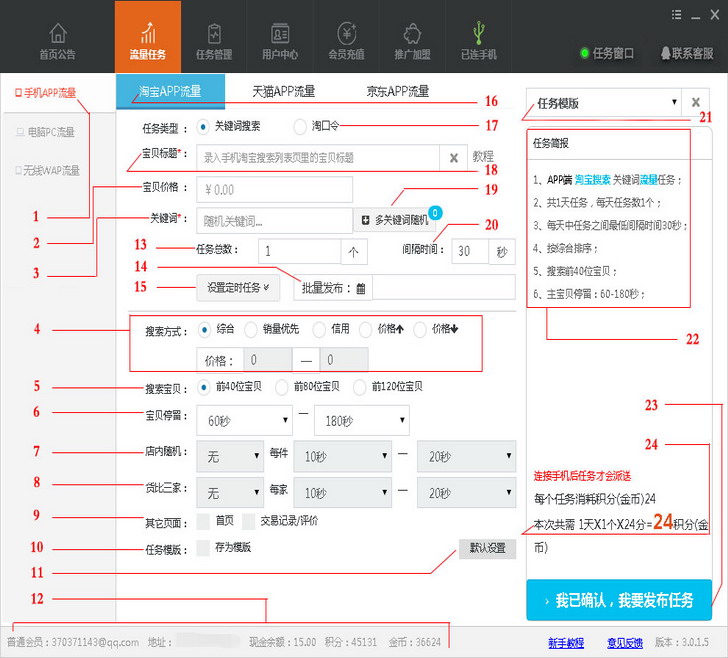Image resolution: width=728 pixels, height=658 pixels.
Task: Open 新手教程 link
Action: point(566,643)
